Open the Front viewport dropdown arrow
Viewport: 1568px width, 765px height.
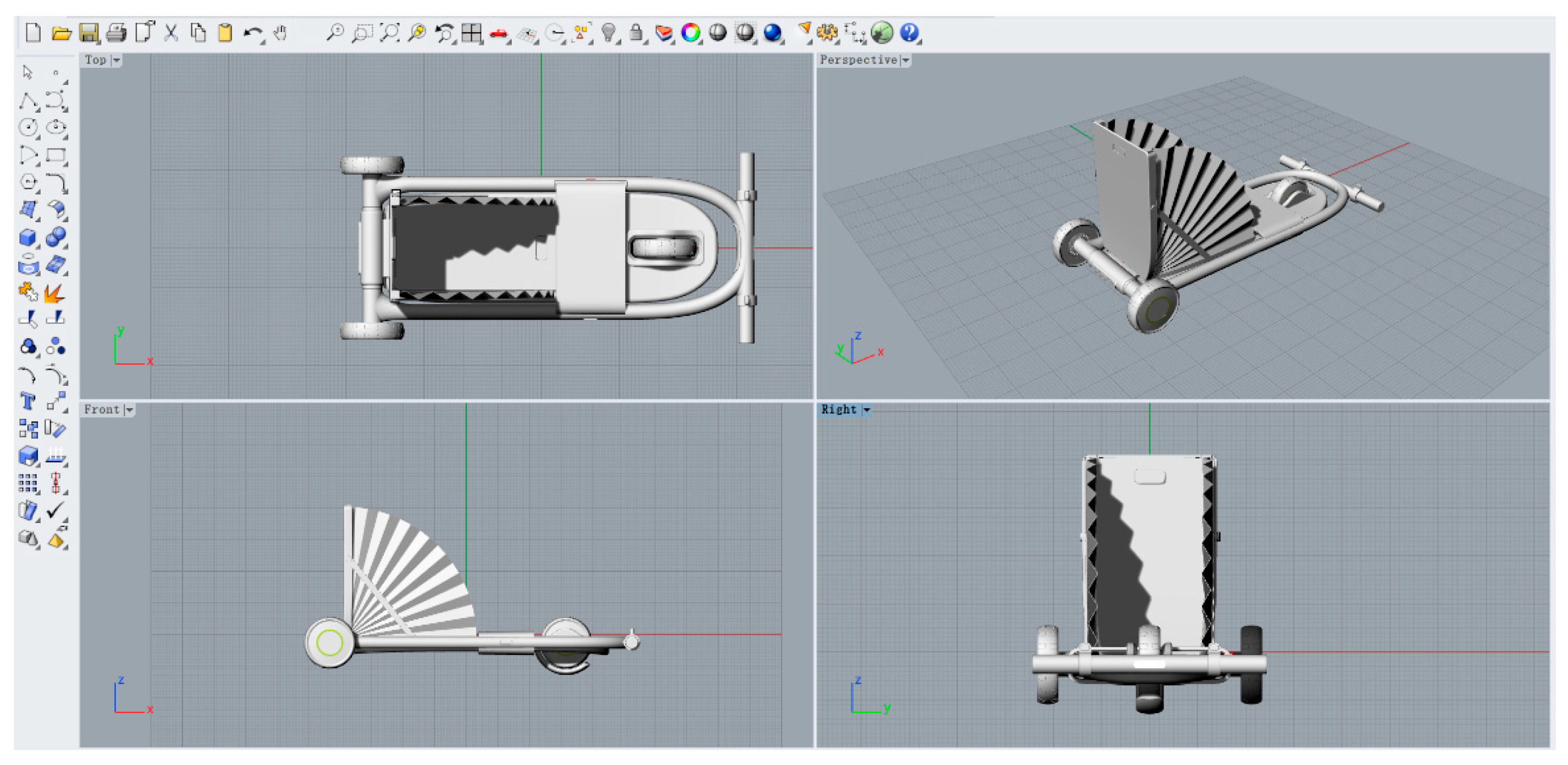tap(129, 410)
